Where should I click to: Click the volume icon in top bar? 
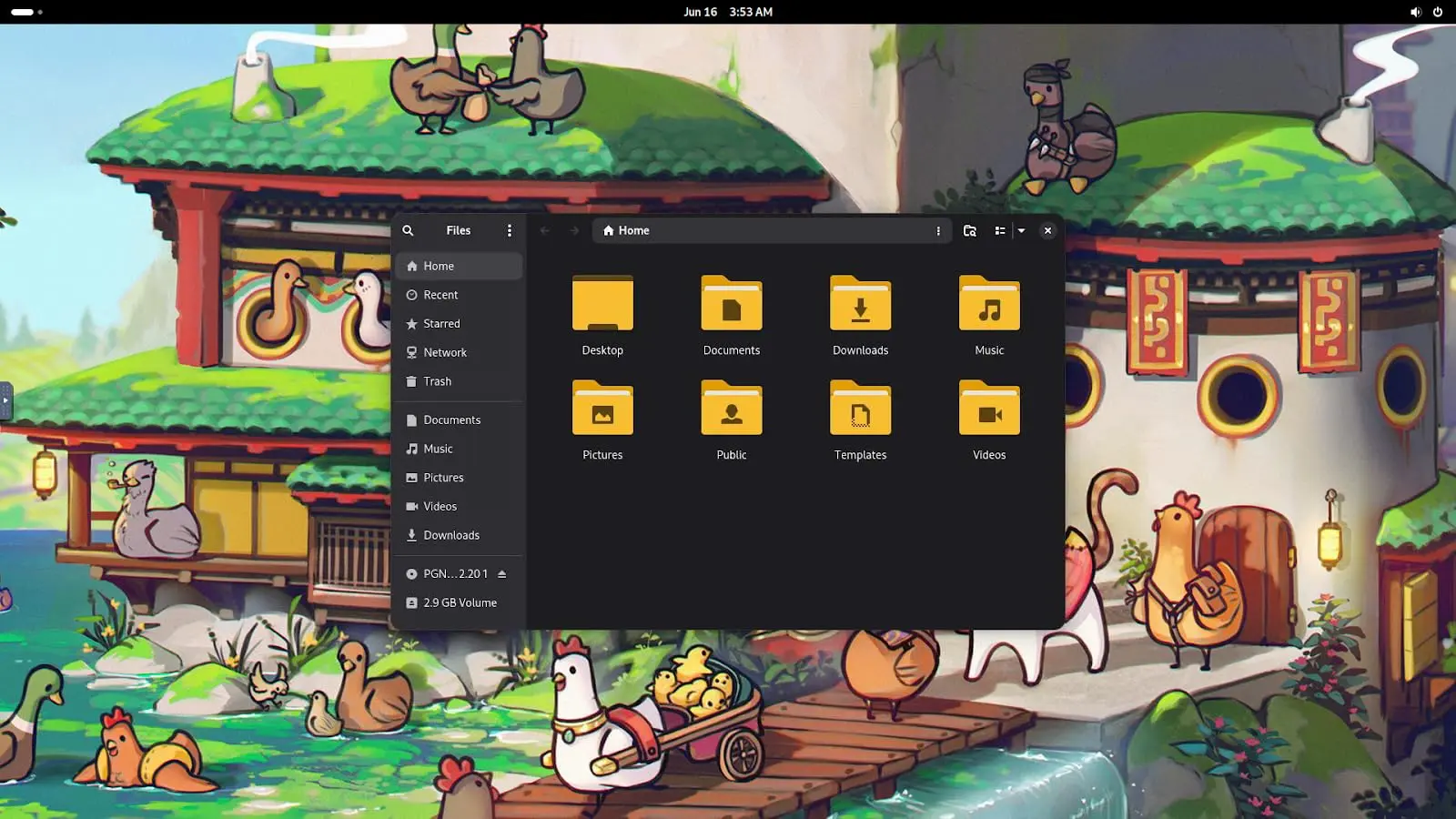click(1415, 12)
